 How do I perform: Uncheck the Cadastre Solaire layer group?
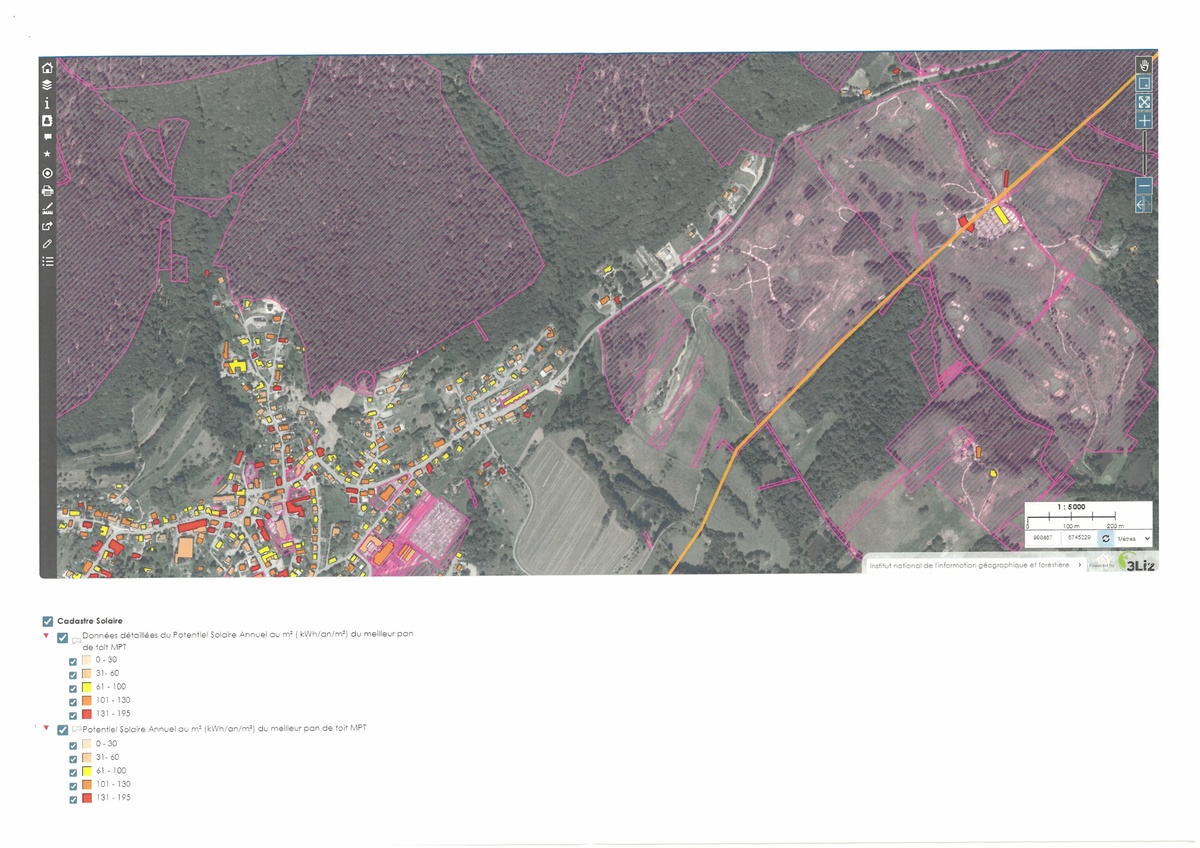pos(48,621)
